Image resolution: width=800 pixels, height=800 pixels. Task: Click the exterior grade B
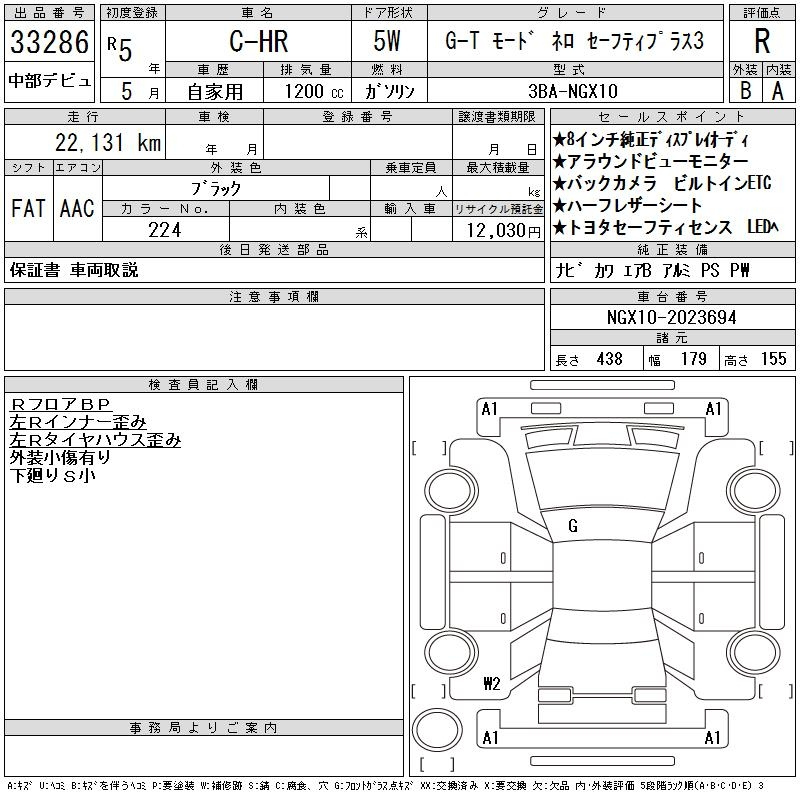[745, 91]
